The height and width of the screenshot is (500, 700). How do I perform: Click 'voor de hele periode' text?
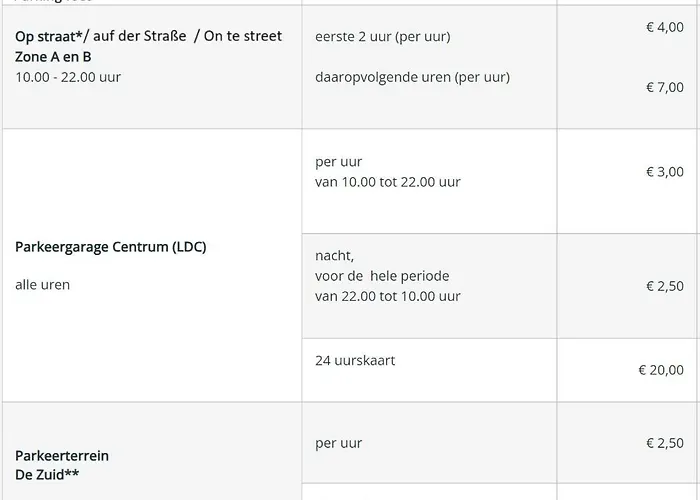click(x=382, y=276)
